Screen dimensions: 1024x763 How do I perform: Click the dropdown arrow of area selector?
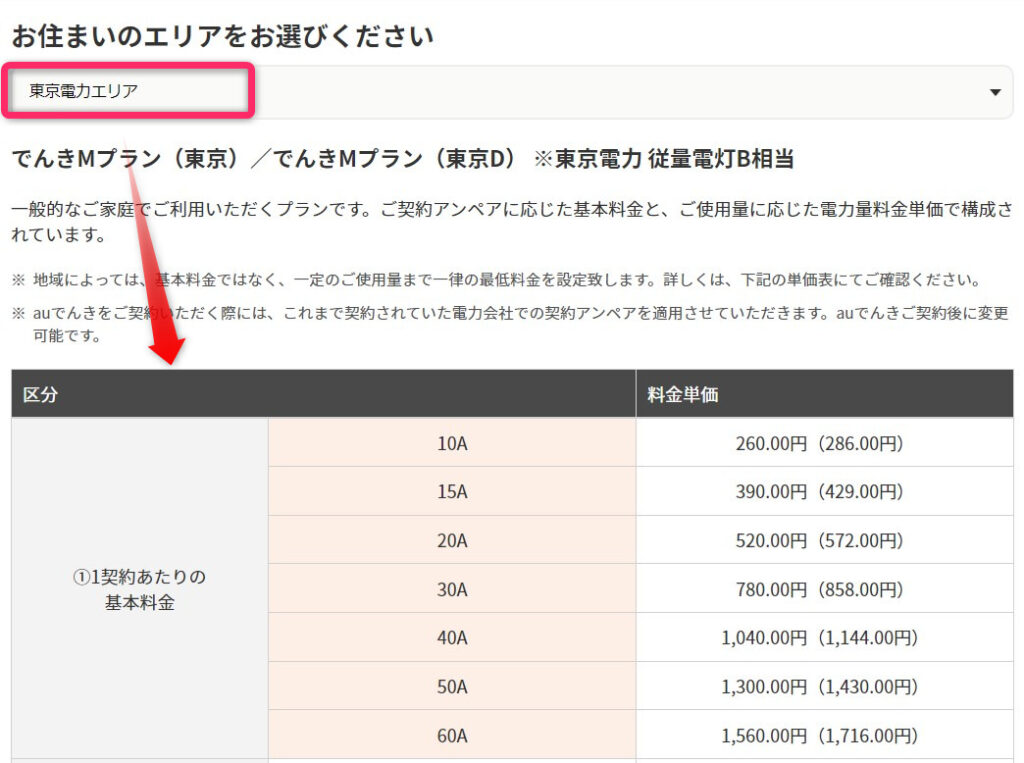click(995, 92)
